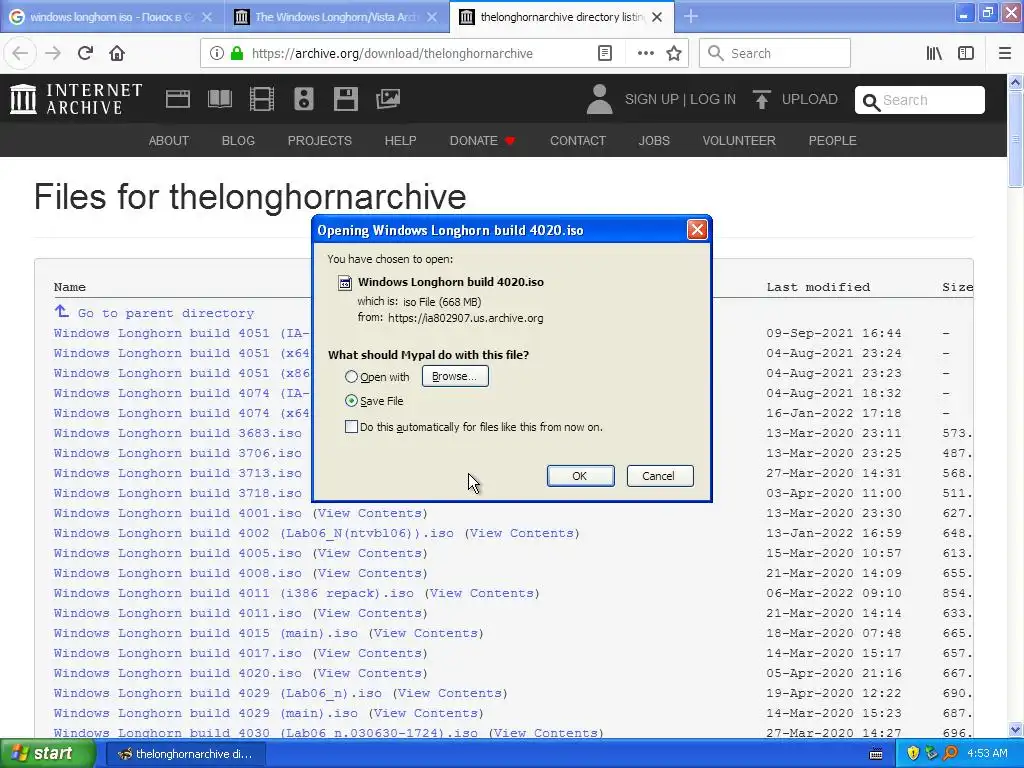Click the browser Search field
Screen dimensions: 1024x768
(775, 53)
